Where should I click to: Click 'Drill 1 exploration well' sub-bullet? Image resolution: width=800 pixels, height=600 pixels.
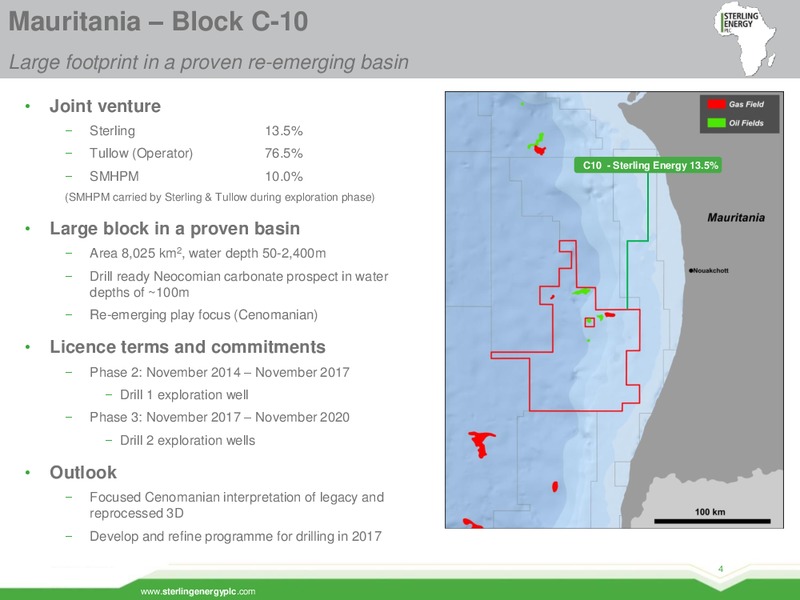[184, 395]
